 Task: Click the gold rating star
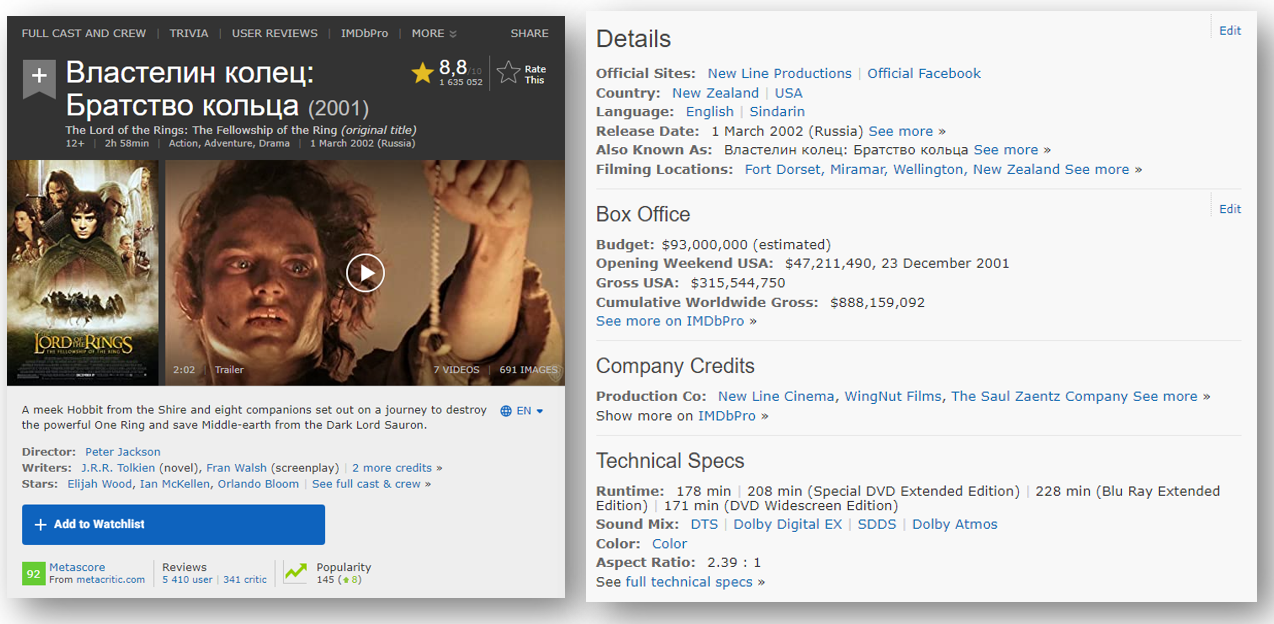422,72
